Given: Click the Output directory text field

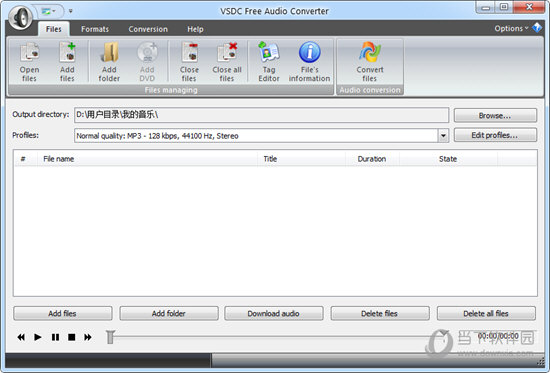Looking at the screenshot, I should coord(261,115).
